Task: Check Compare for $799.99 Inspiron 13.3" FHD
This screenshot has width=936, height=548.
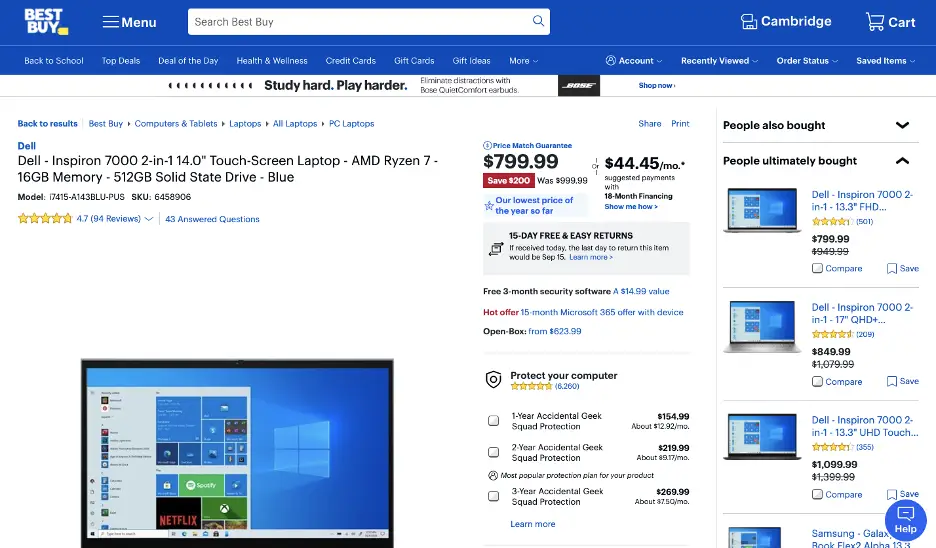Action: (x=817, y=268)
